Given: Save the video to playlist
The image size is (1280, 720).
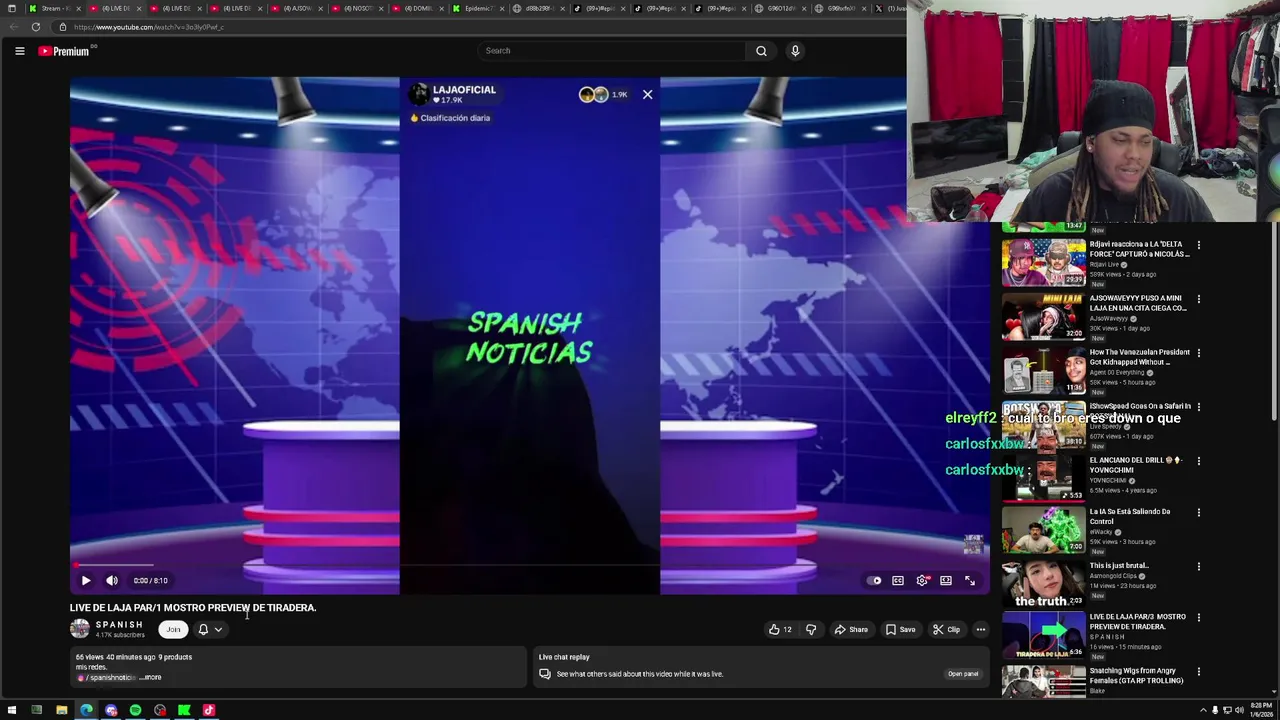Looking at the screenshot, I should point(900,630).
